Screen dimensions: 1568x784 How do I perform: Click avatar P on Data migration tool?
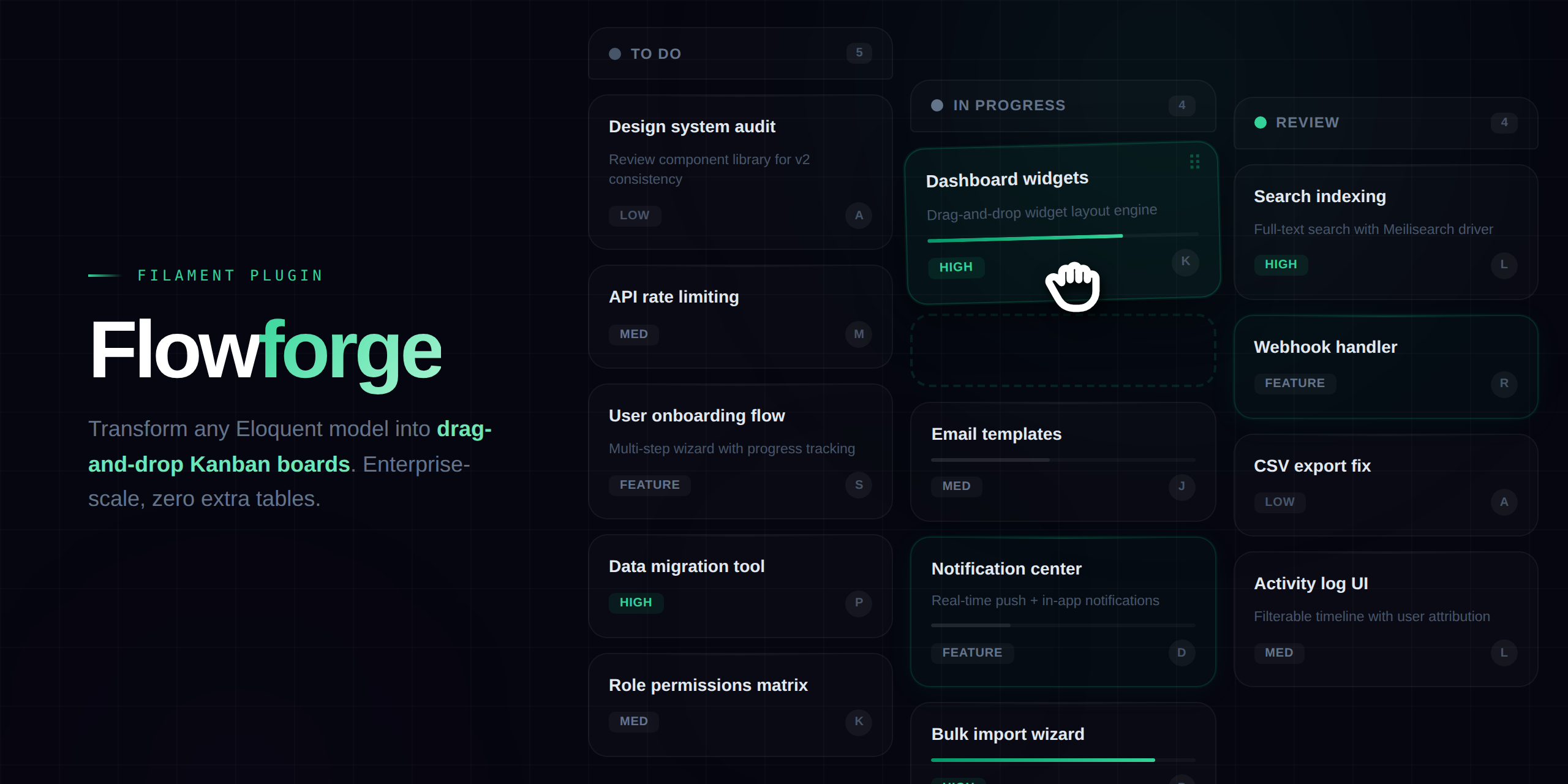(x=859, y=603)
